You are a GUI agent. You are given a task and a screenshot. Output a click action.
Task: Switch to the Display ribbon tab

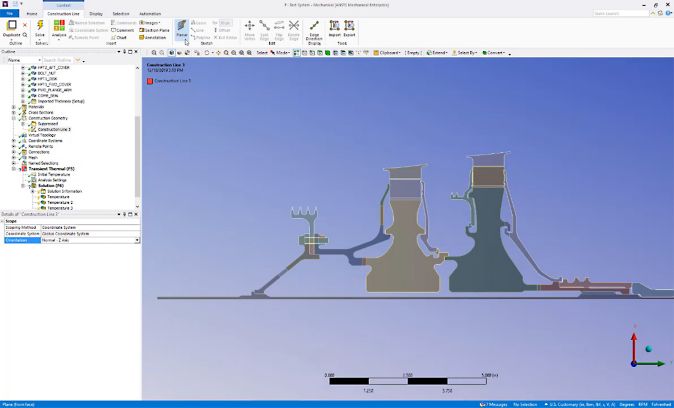[x=96, y=14]
